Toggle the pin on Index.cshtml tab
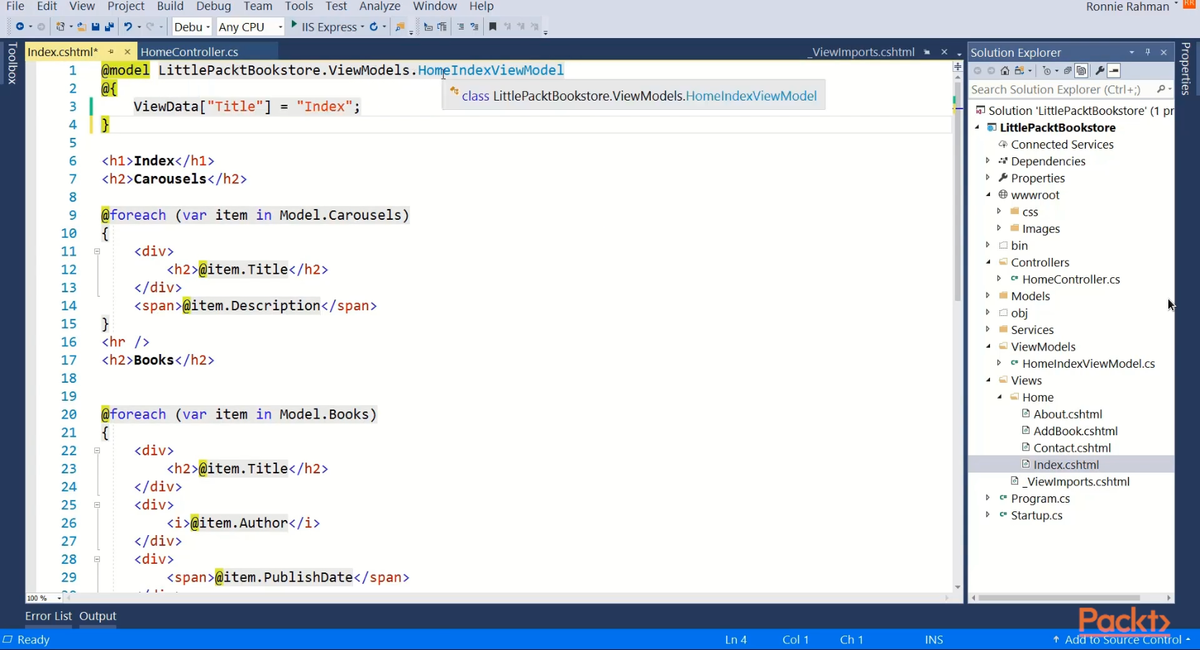 [111, 52]
